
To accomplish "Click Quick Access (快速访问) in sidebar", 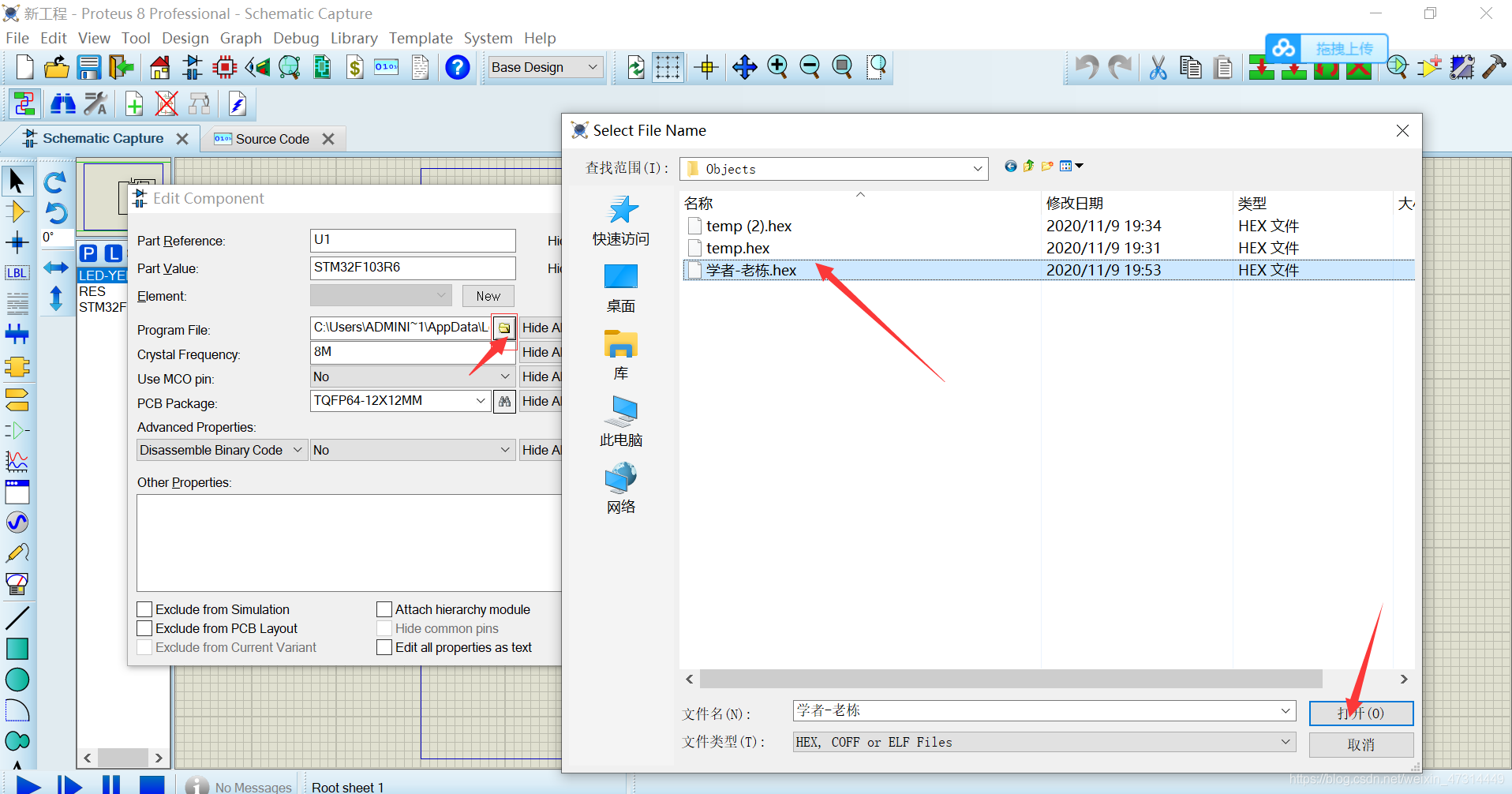I will pos(621,221).
